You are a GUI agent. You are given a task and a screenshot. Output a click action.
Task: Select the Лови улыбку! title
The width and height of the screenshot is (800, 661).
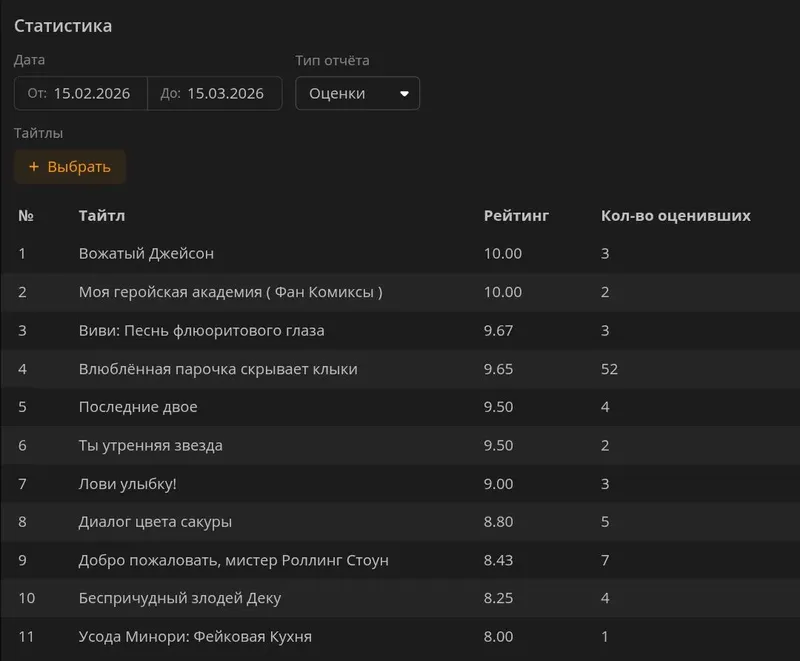coord(127,484)
